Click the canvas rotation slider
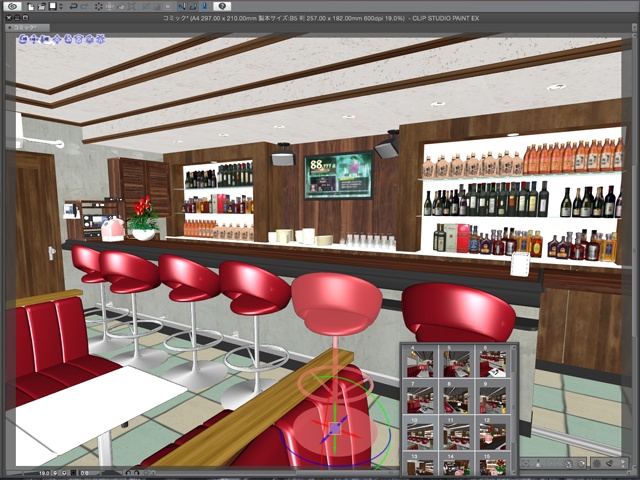640x480 pixels. tap(110, 473)
